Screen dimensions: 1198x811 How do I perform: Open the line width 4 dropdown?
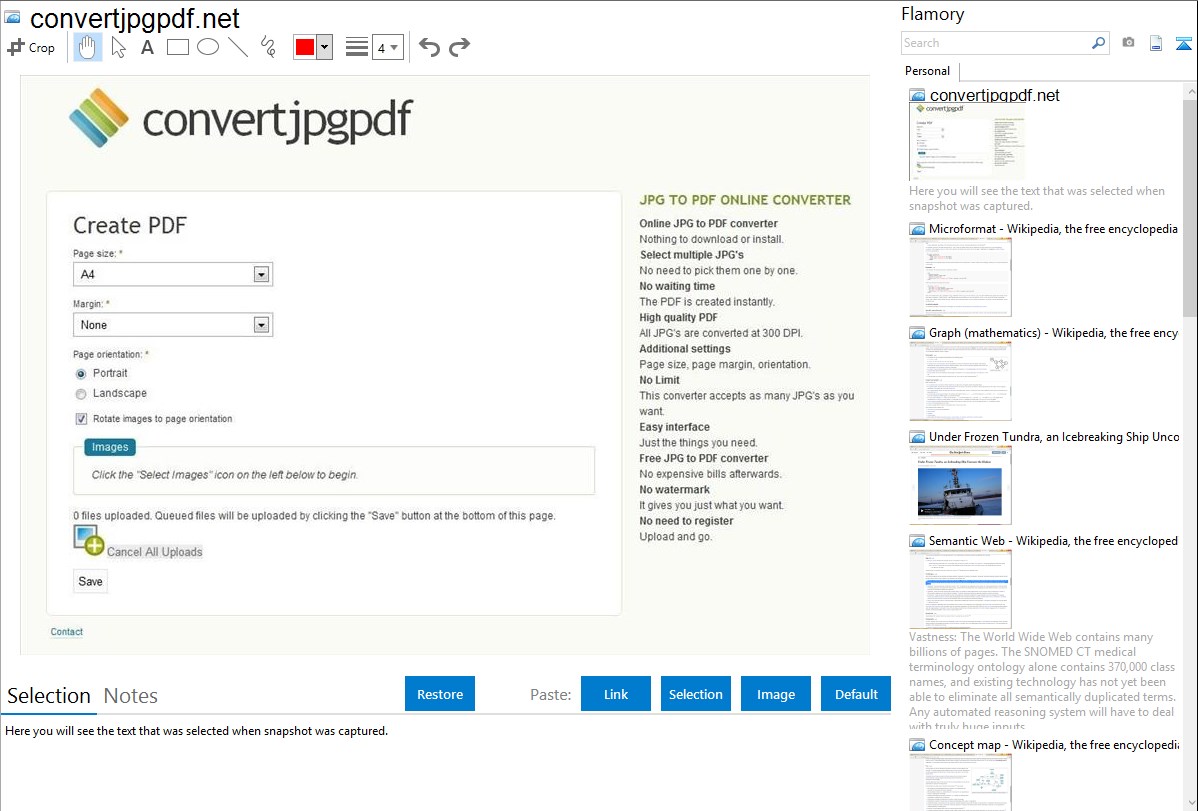coord(388,47)
